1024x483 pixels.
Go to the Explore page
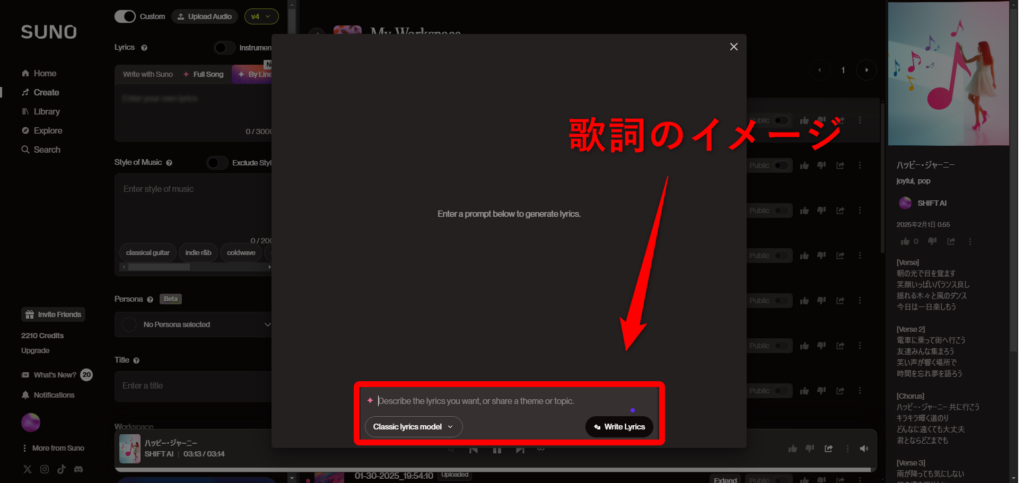[x=47, y=131]
